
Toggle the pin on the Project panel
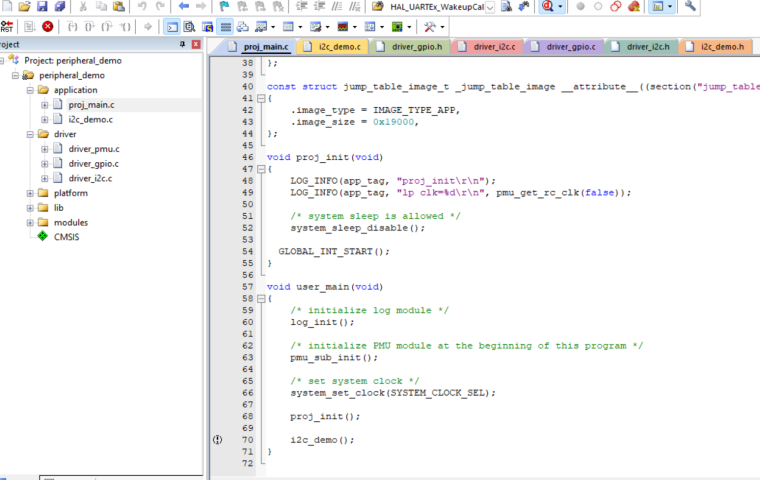(182, 46)
